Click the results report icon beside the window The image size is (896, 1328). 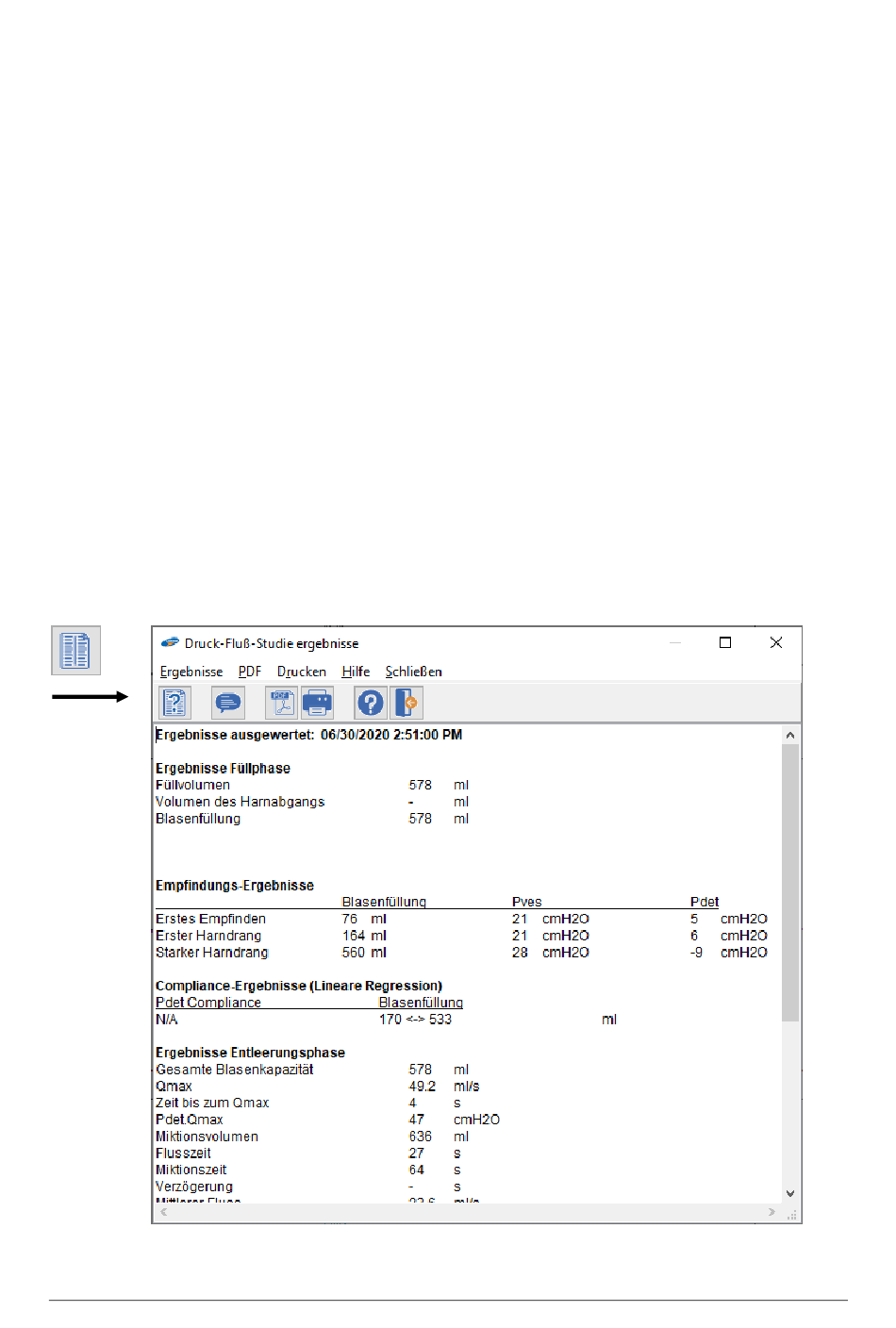(75, 651)
